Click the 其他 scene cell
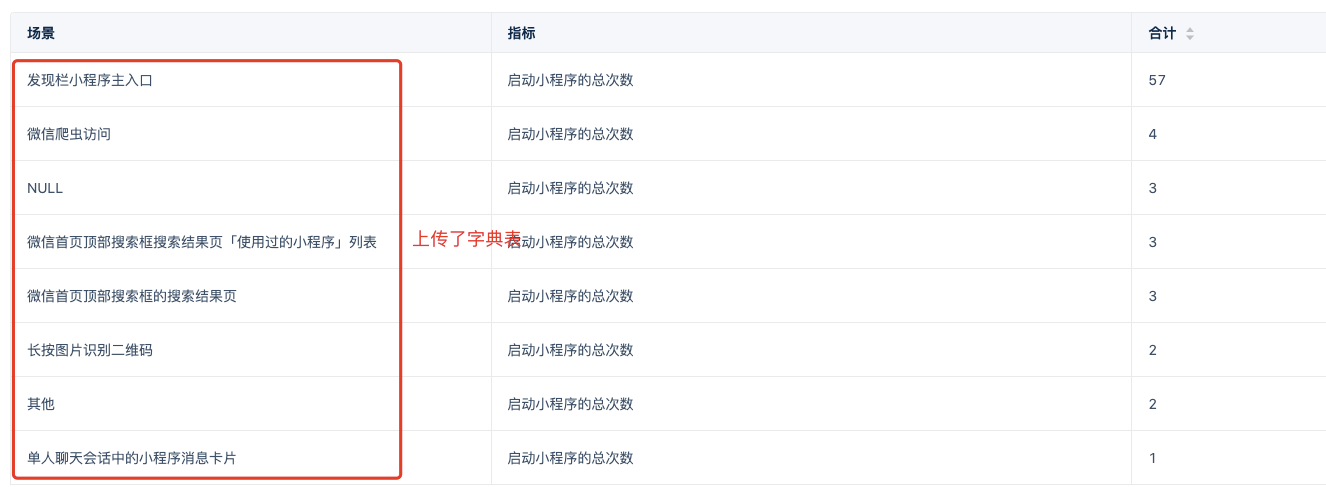Screen dimensions: 1326x487 [x=41, y=404]
